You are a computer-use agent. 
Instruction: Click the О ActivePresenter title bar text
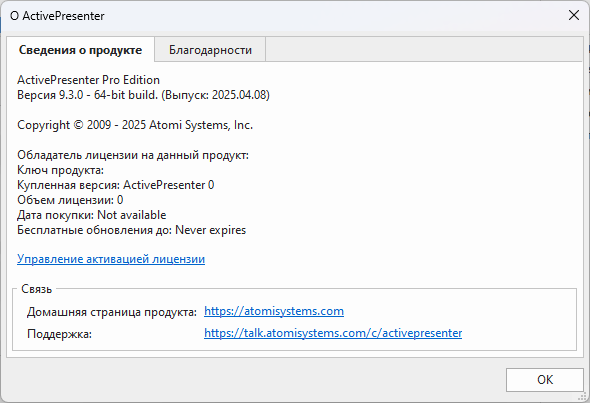coord(57,16)
